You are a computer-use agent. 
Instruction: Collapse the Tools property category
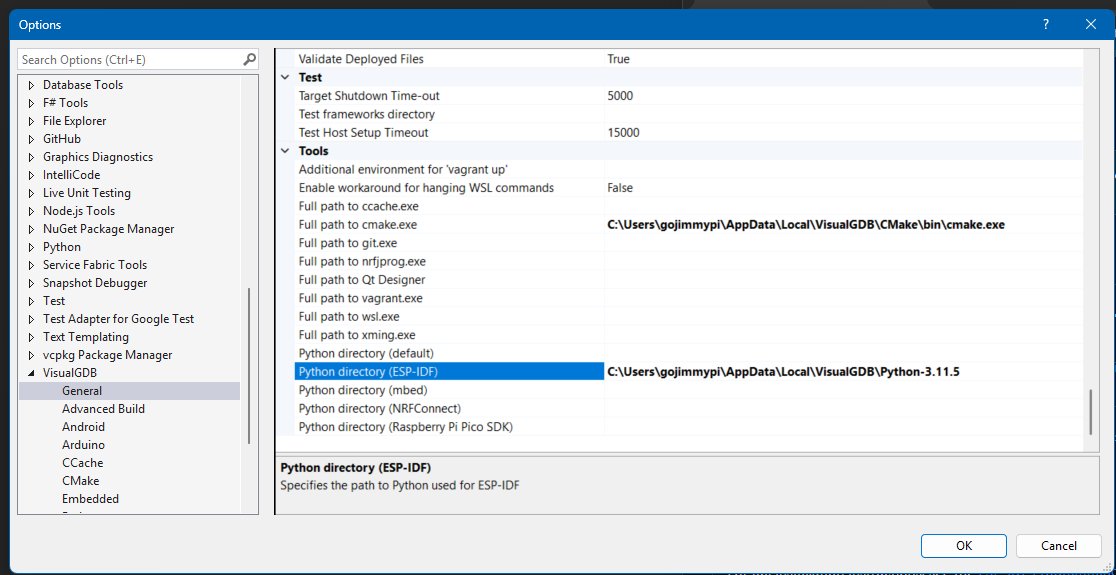point(285,151)
